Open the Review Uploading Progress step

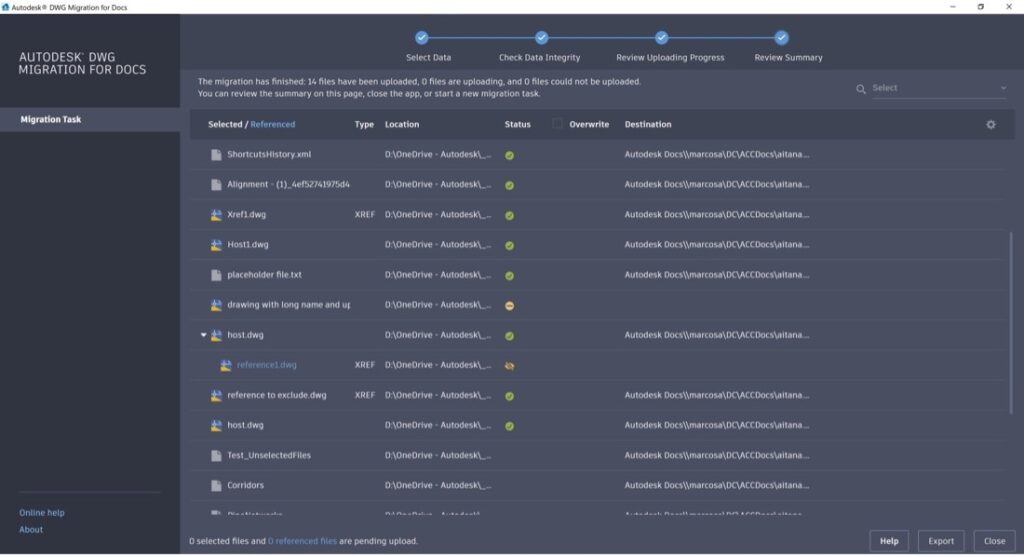pyautogui.click(x=661, y=38)
